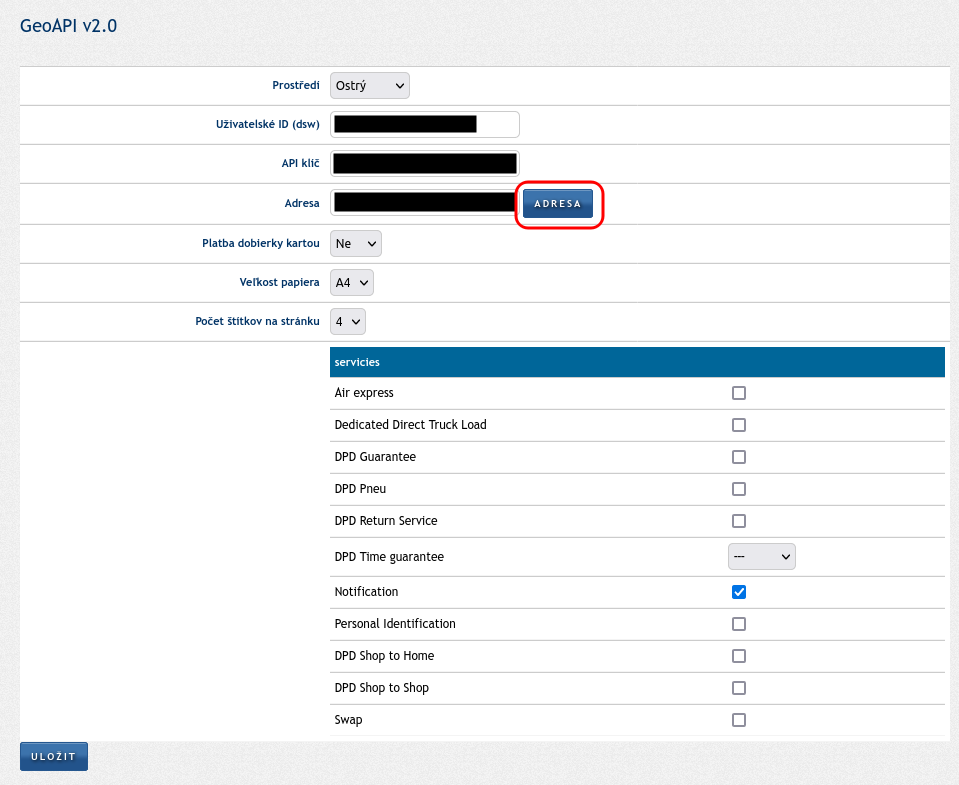Open the Prostředí dropdown
This screenshot has height=785, width=959.
point(369,86)
